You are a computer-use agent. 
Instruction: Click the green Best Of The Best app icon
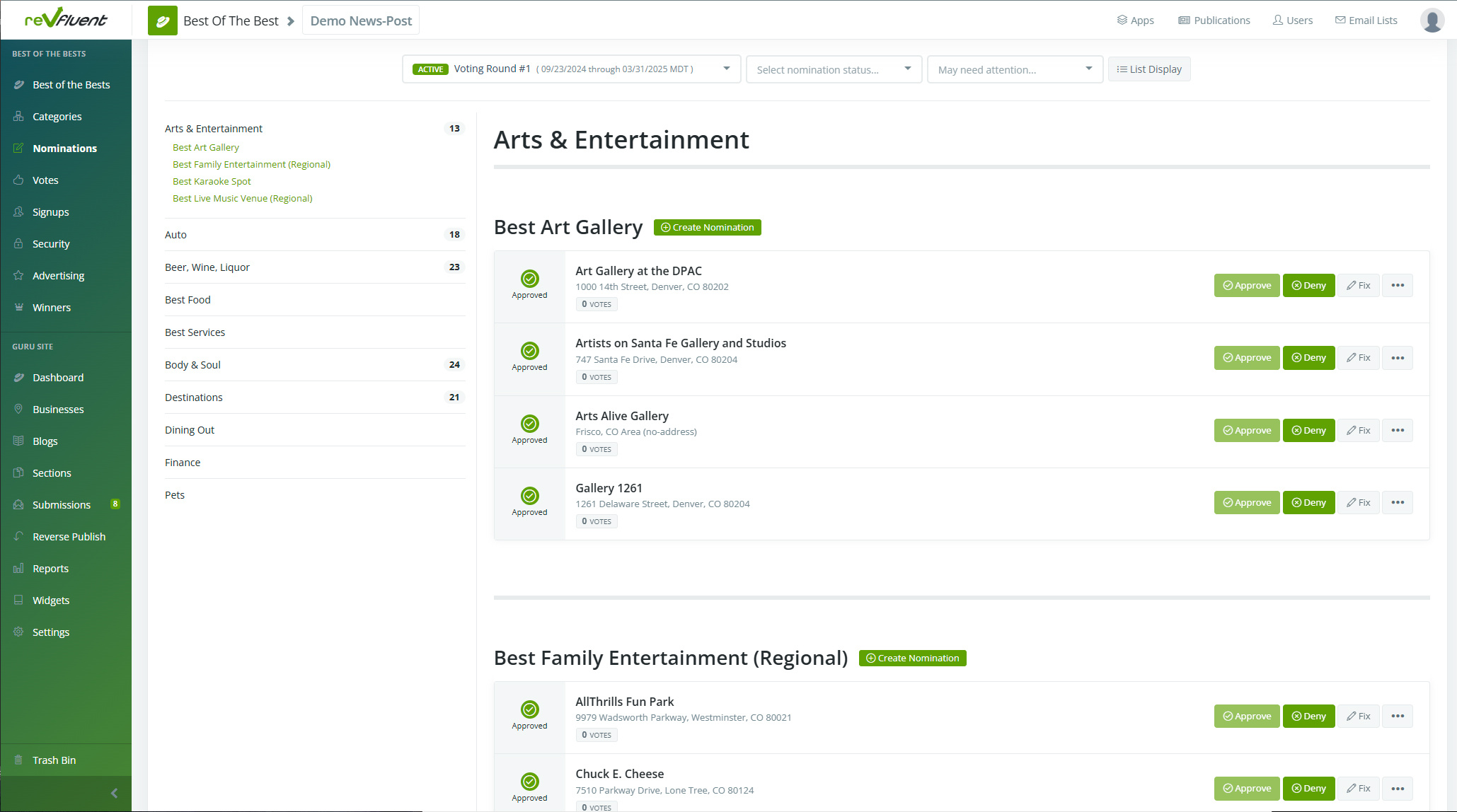(x=162, y=21)
